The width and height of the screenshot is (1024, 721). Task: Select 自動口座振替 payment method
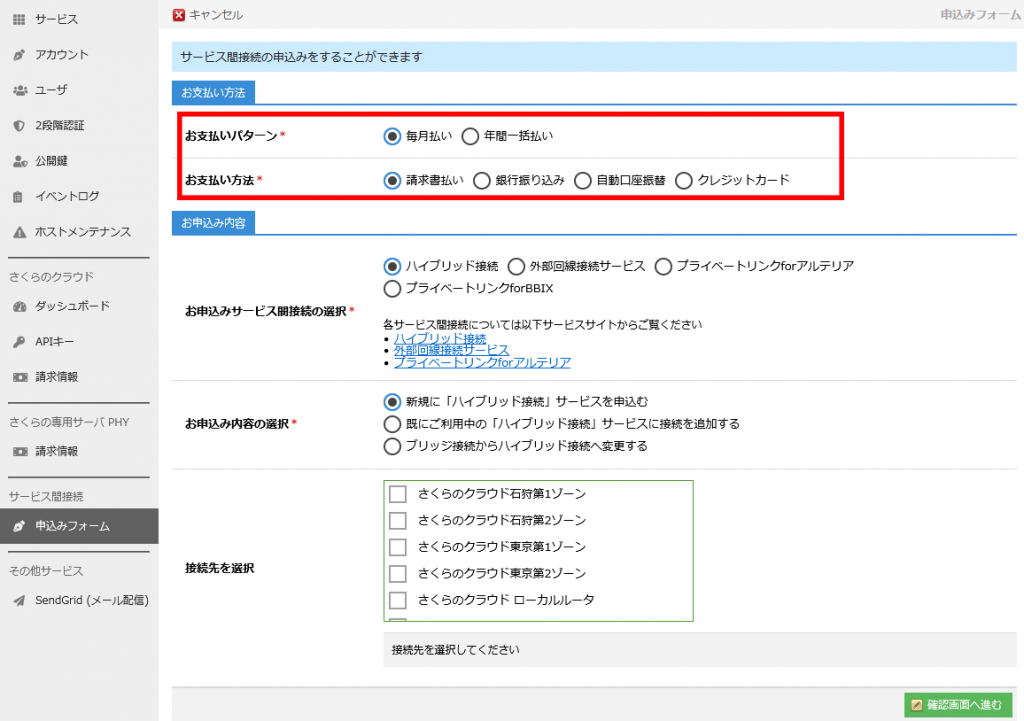(583, 180)
